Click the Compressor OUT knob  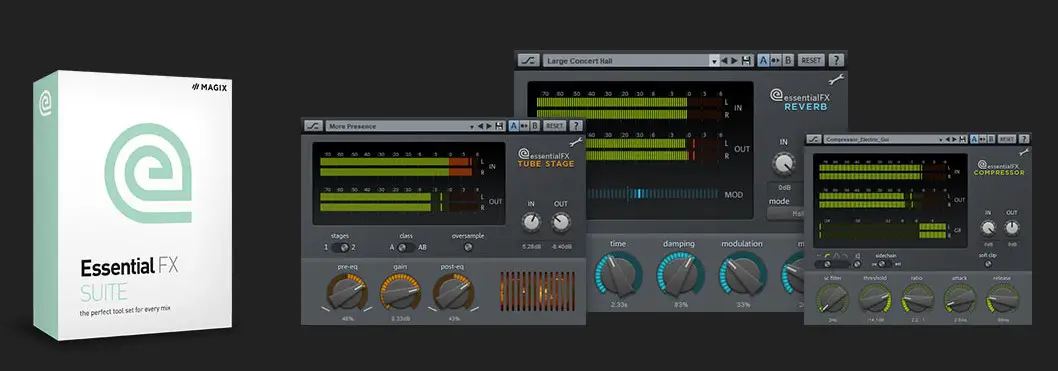pyautogui.click(x=1011, y=228)
